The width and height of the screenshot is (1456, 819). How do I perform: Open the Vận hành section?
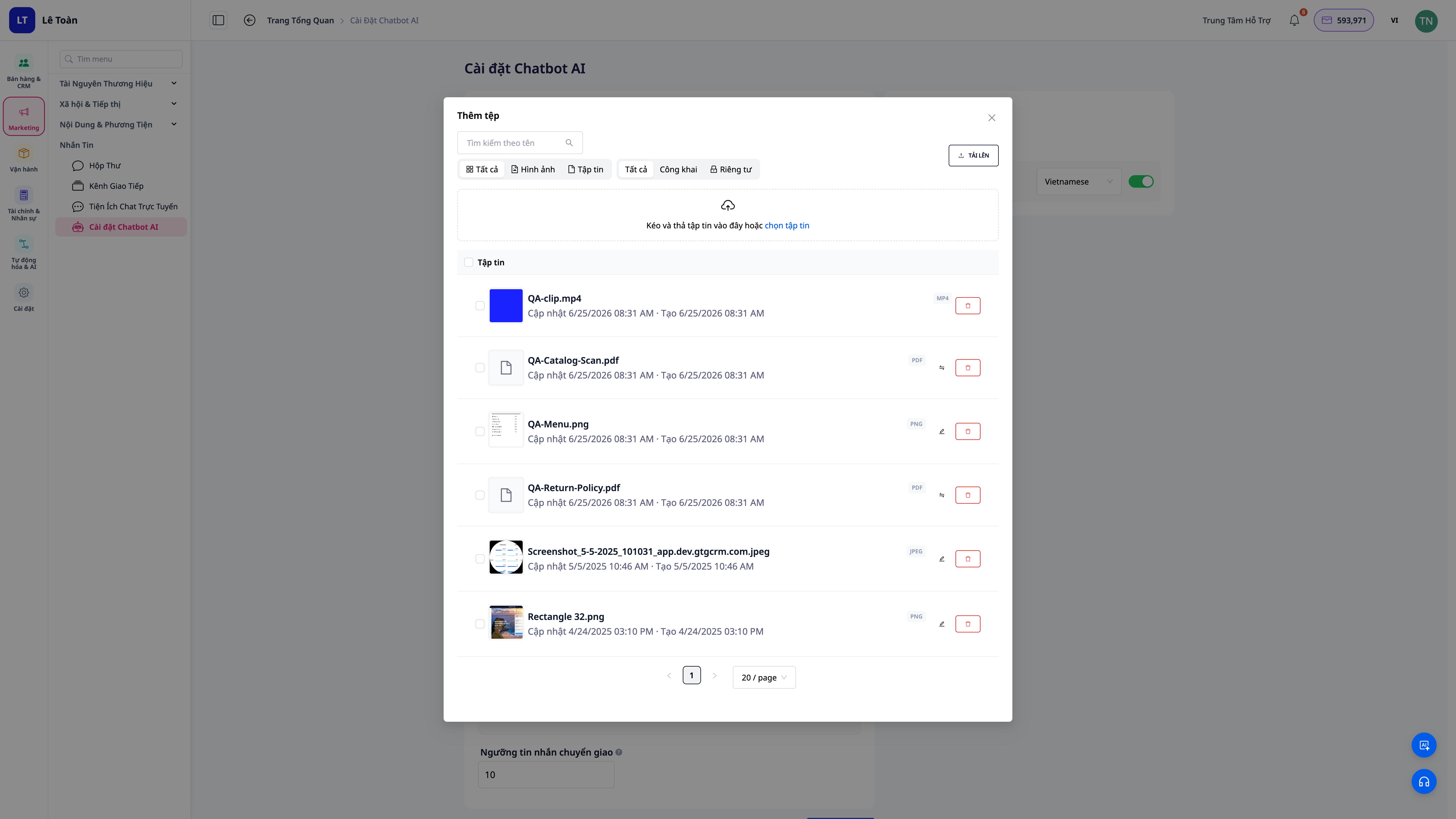(24, 159)
